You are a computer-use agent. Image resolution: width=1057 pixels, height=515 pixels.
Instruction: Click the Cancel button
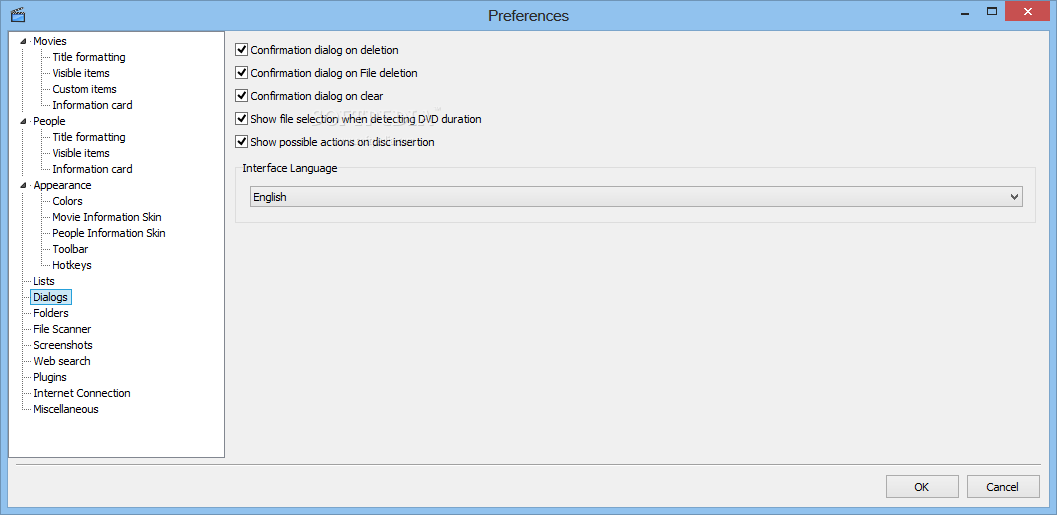pyautogui.click(x=1002, y=487)
